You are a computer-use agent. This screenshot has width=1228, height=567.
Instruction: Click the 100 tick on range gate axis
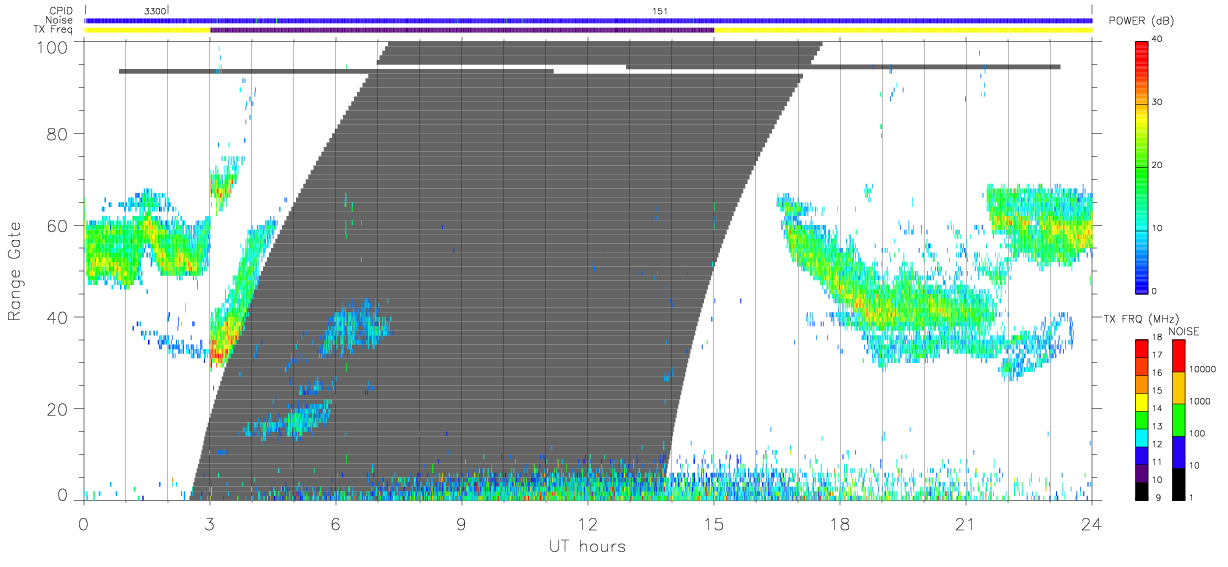54,47
